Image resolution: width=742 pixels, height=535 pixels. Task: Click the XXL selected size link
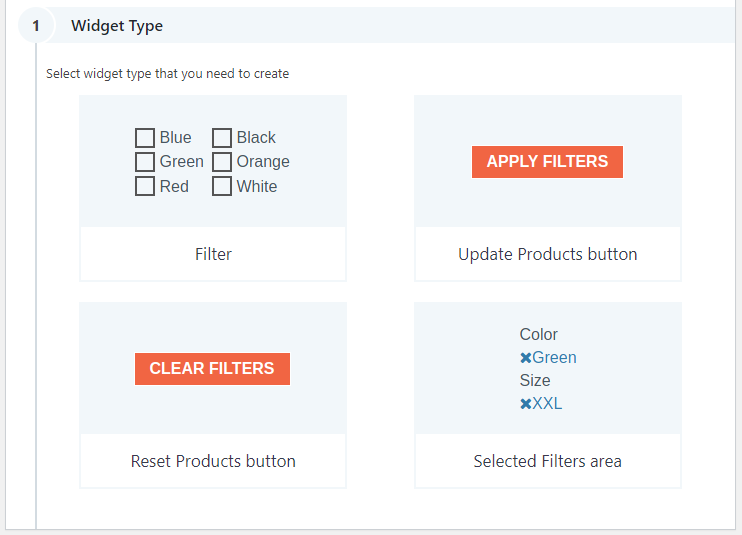pyautogui.click(x=547, y=404)
